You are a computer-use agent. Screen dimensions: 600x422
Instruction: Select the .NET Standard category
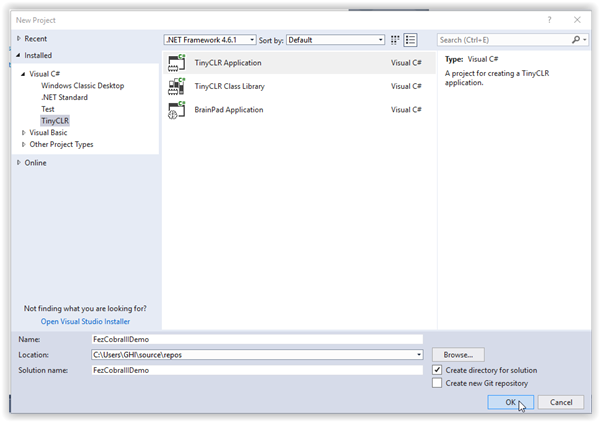(65, 97)
